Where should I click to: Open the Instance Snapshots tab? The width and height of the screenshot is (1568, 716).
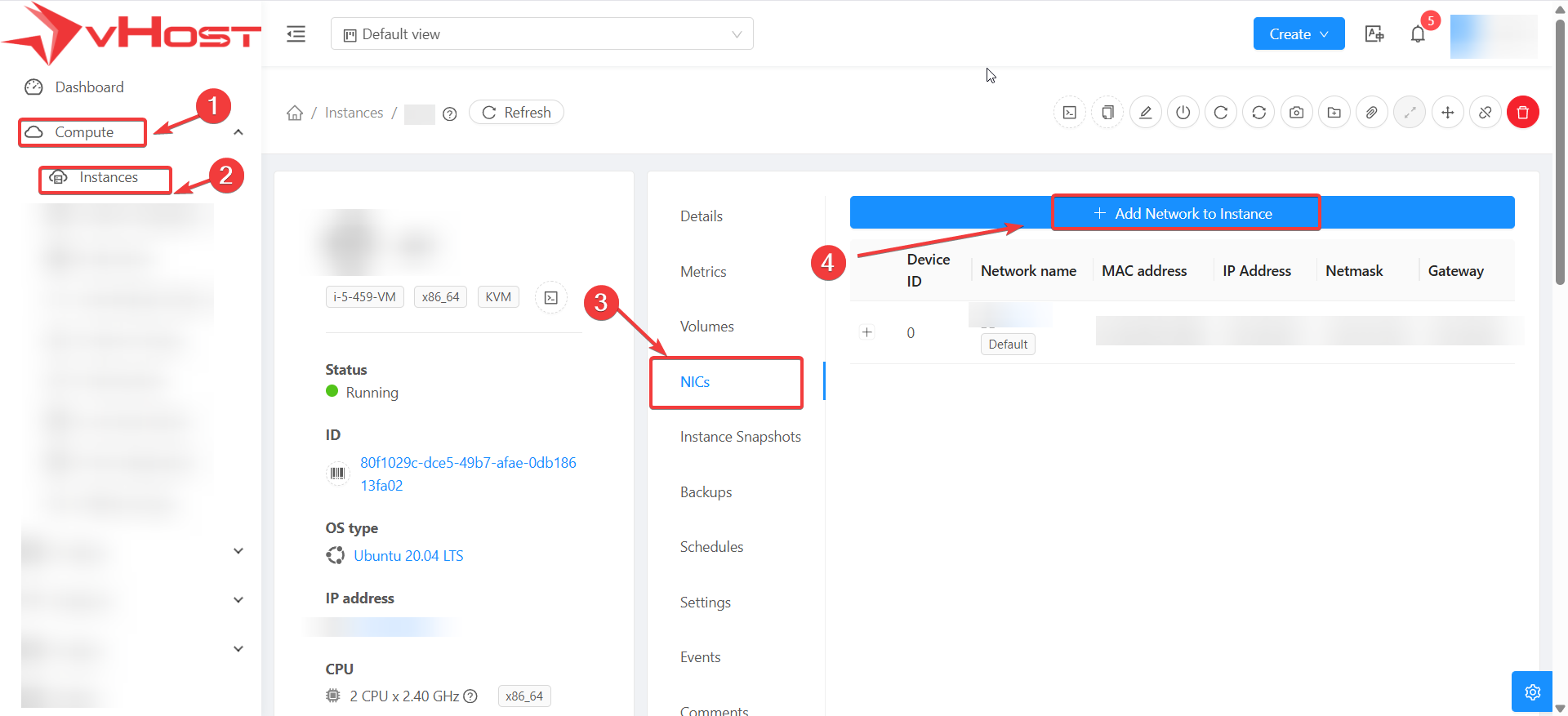coord(740,437)
